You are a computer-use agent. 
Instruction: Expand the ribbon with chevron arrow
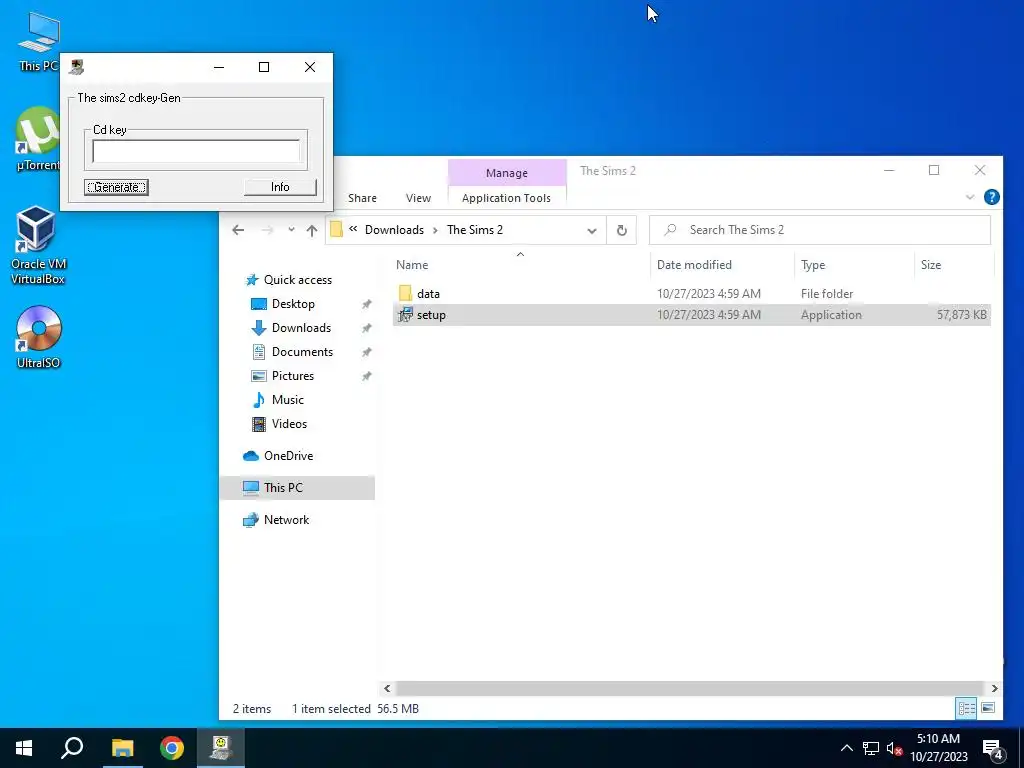pos(970,197)
